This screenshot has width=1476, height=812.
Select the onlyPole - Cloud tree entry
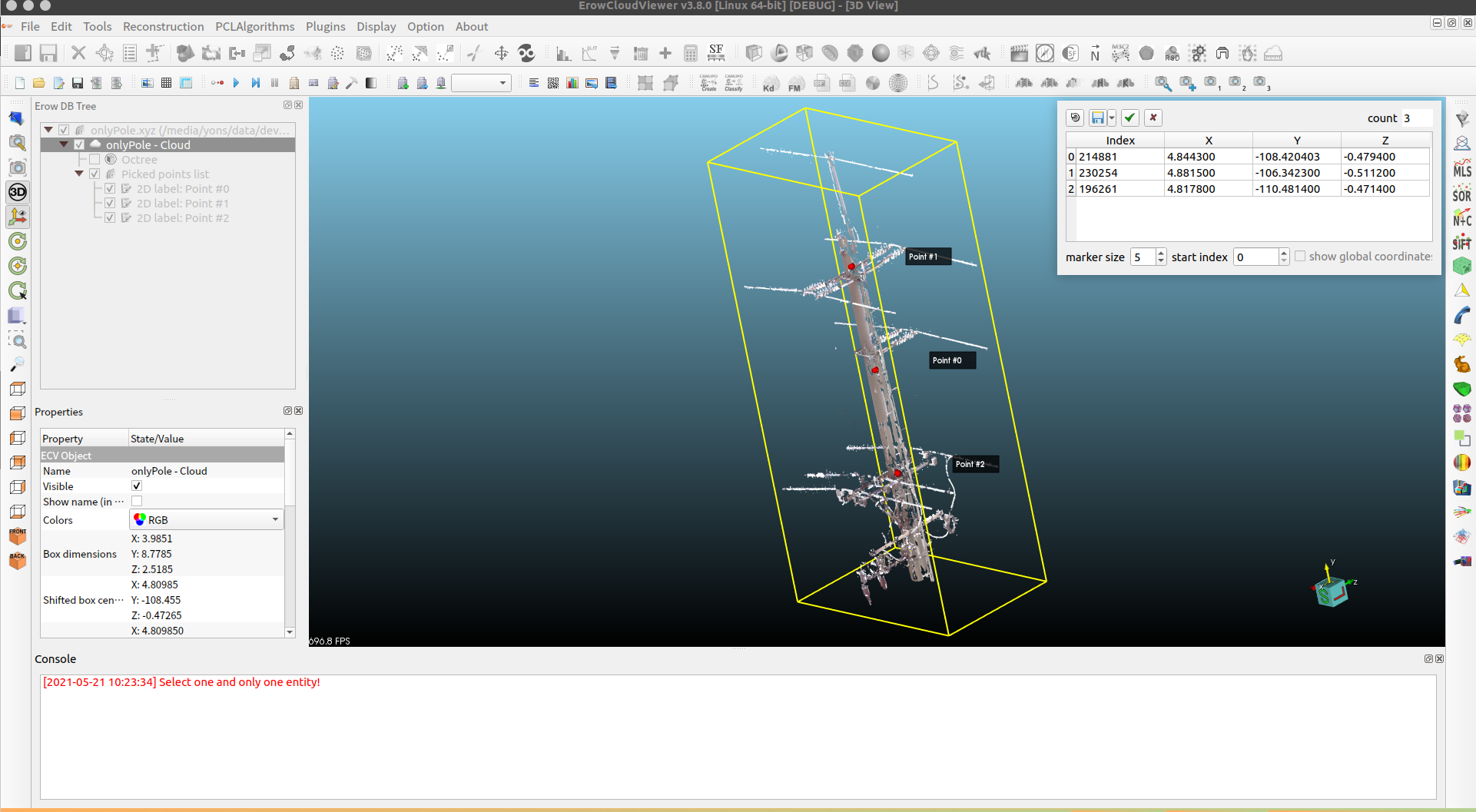tap(148, 145)
